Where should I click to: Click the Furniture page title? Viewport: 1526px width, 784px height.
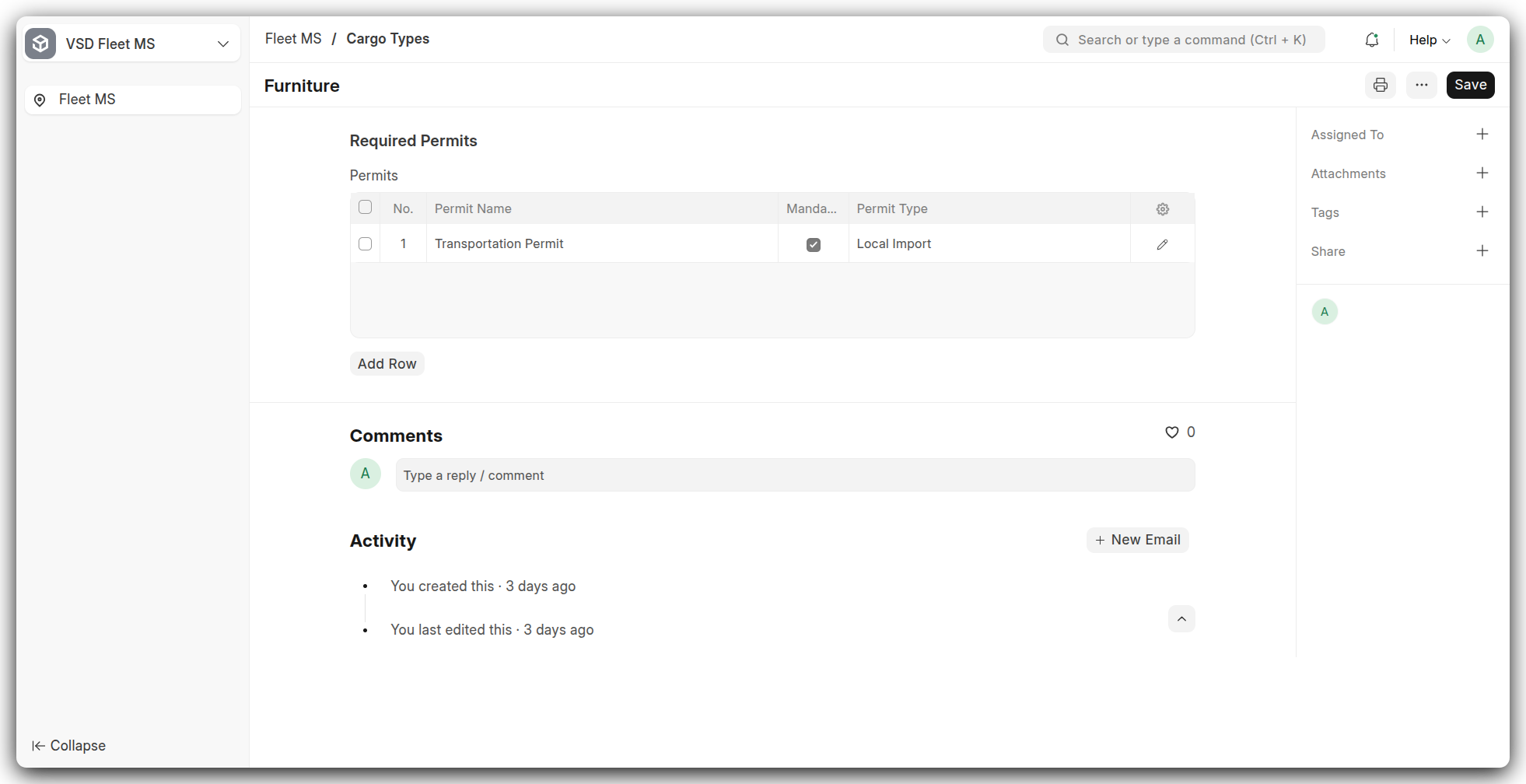[302, 86]
